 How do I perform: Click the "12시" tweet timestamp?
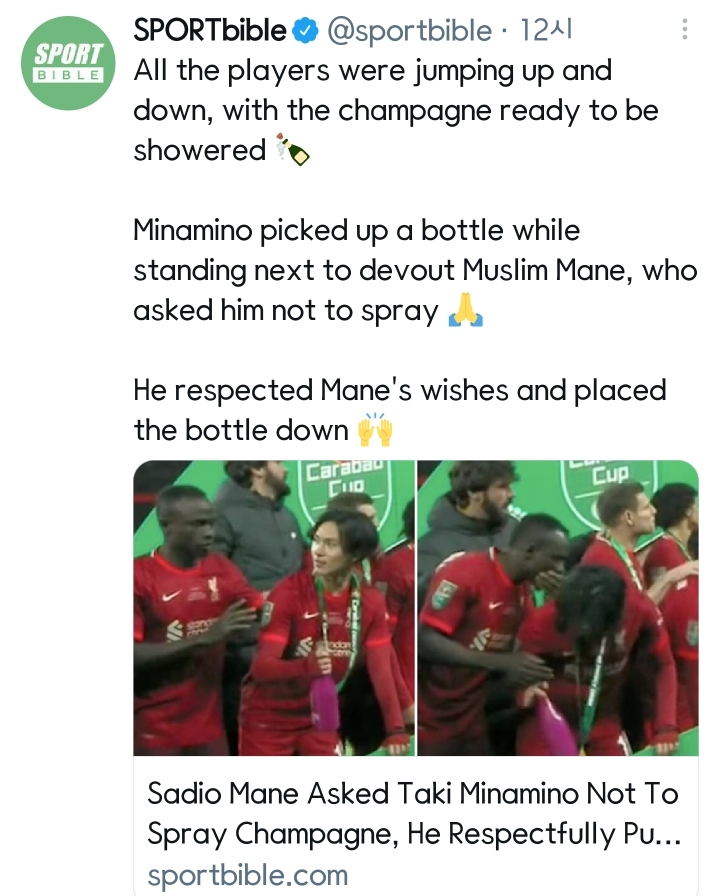pos(546,32)
